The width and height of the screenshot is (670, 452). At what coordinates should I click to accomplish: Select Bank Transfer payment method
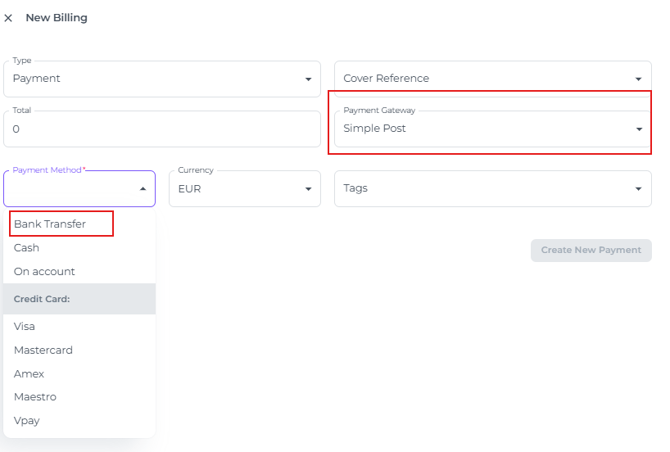[x=50, y=224]
